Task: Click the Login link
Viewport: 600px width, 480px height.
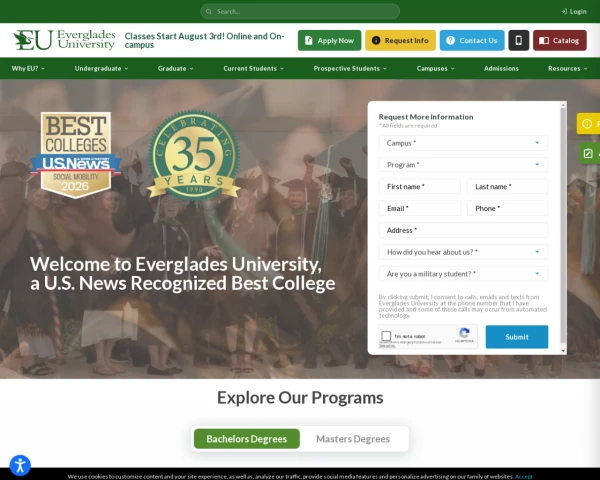Action: (x=574, y=11)
